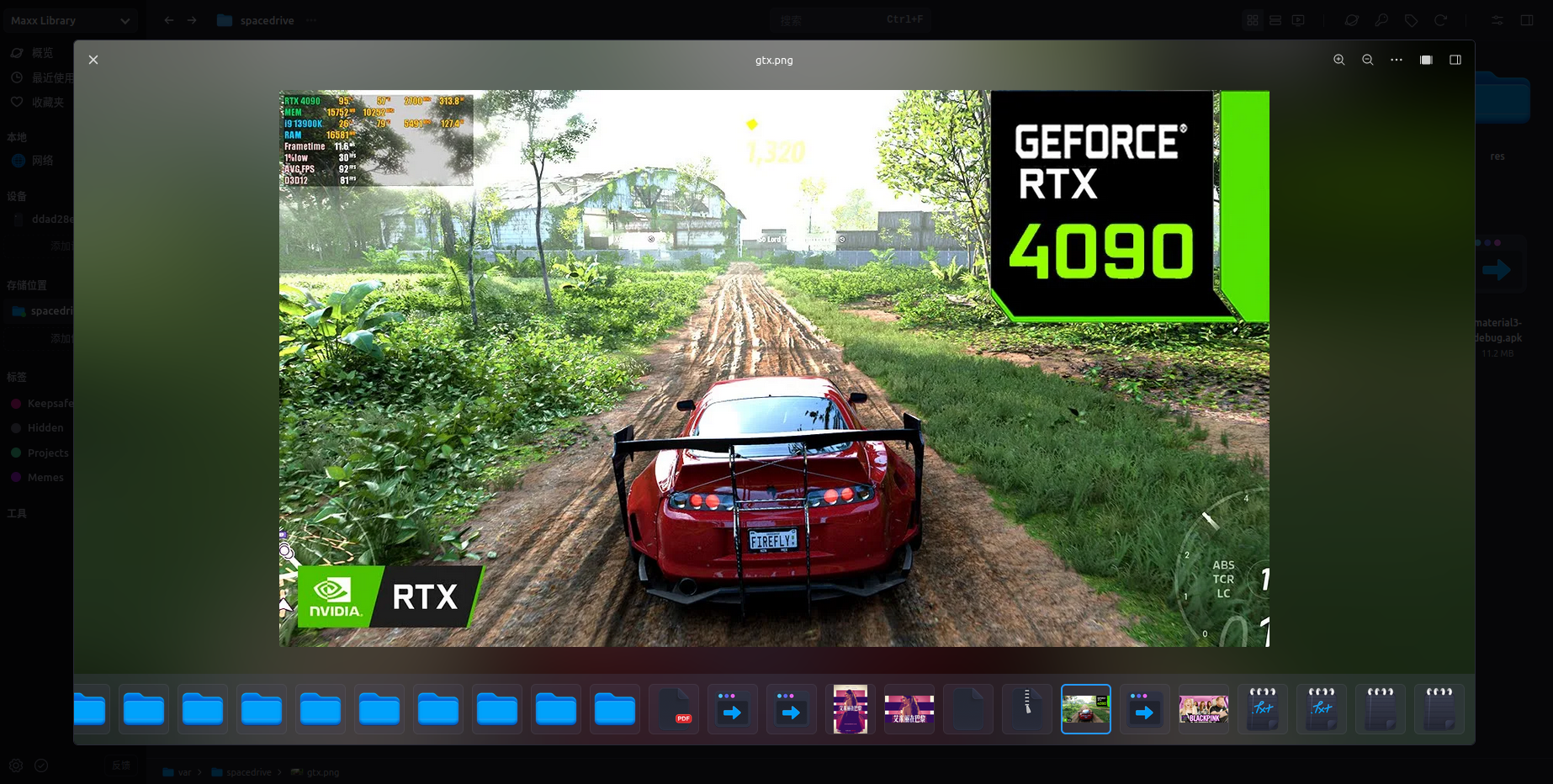Click the gtx.png title in preview header
This screenshot has height=784, width=1553.
click(x=774, y=60)
